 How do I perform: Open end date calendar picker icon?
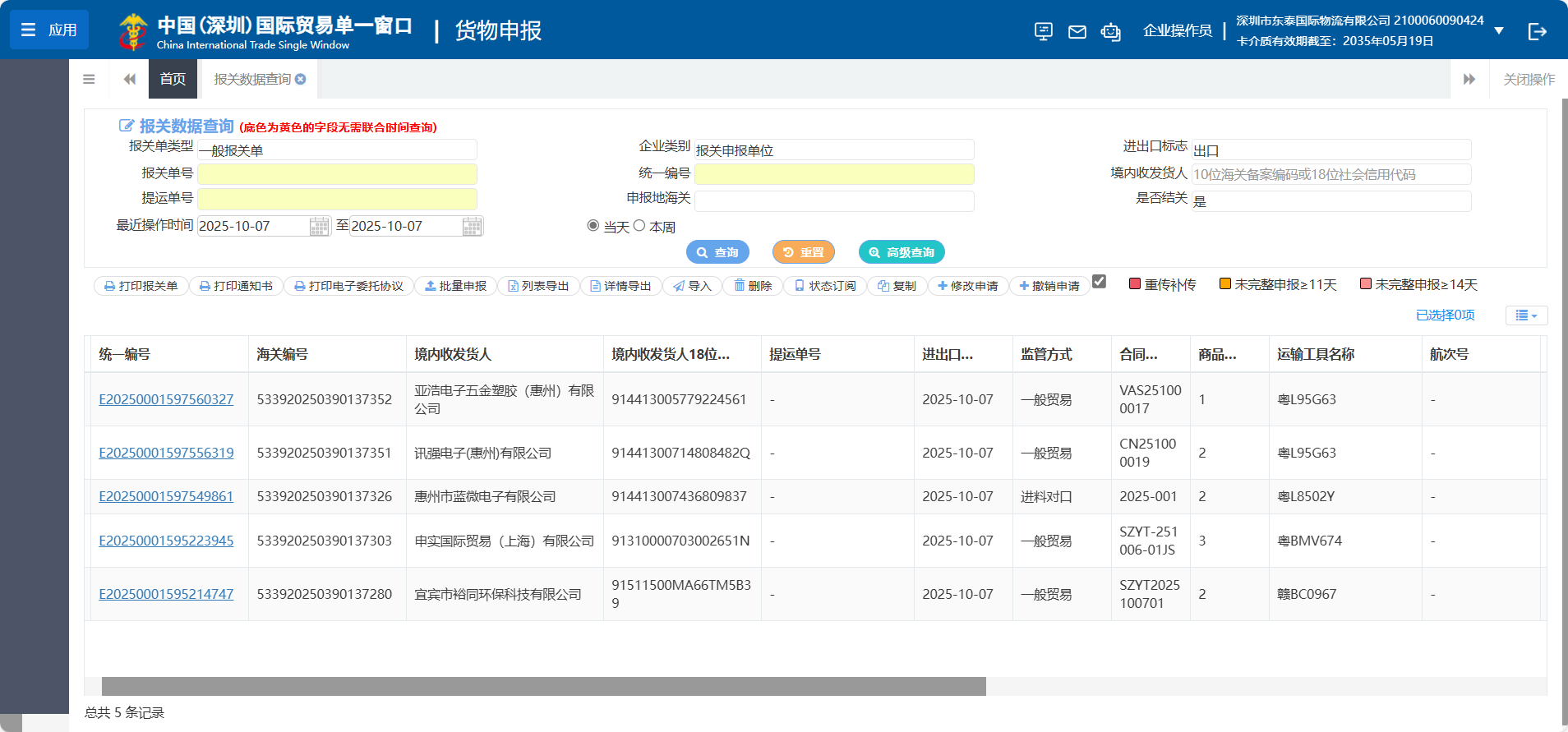(472, 227)
